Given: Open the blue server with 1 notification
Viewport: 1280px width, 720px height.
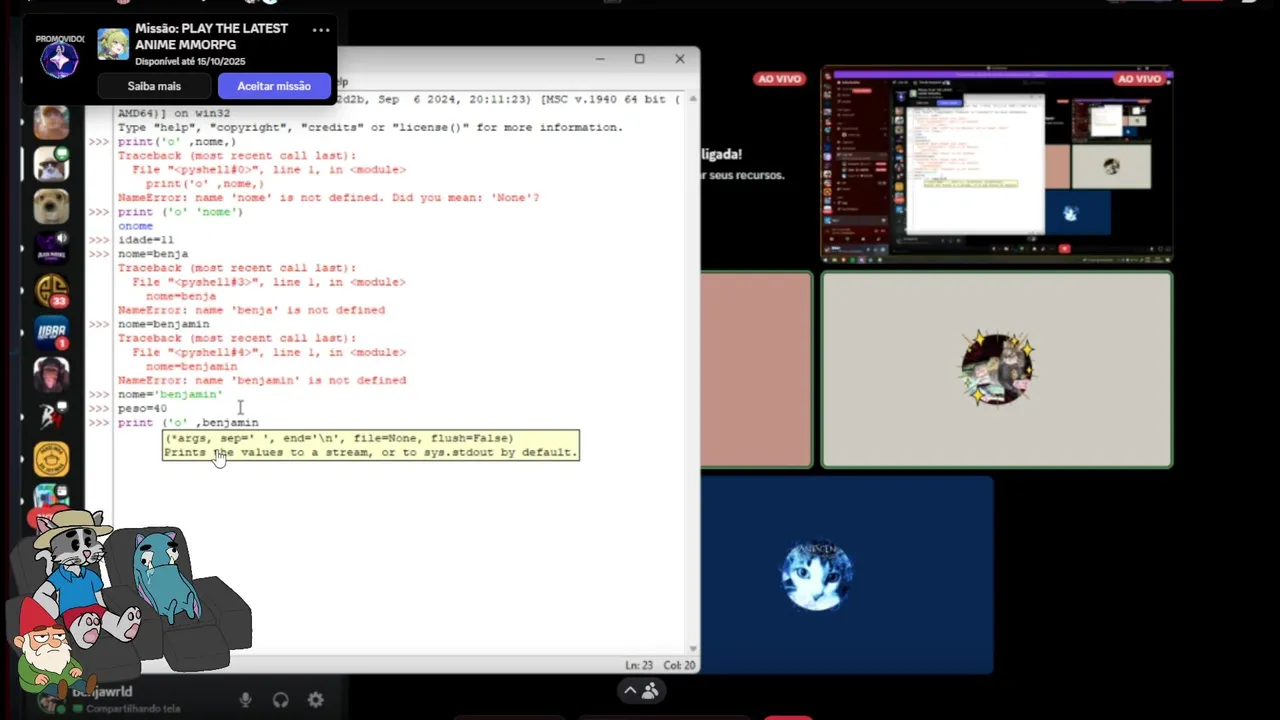Looking at the screenshot, I should 52,333.
